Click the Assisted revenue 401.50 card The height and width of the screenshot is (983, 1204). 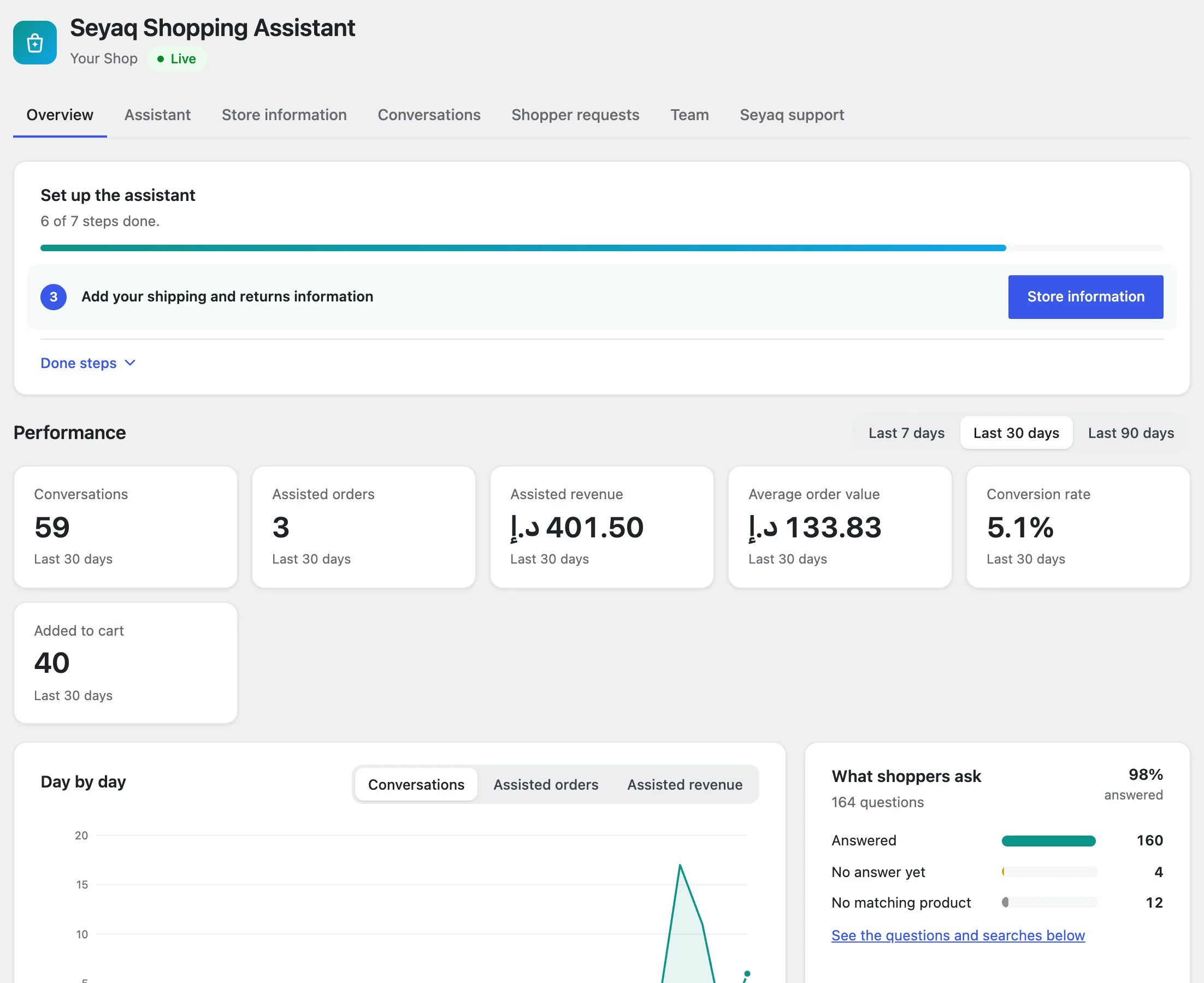[x=601, y=526]
